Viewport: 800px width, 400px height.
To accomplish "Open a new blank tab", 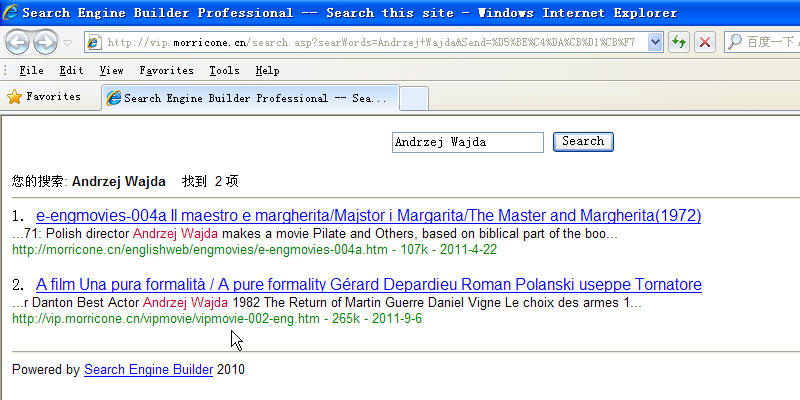I will tap(414, 98).
